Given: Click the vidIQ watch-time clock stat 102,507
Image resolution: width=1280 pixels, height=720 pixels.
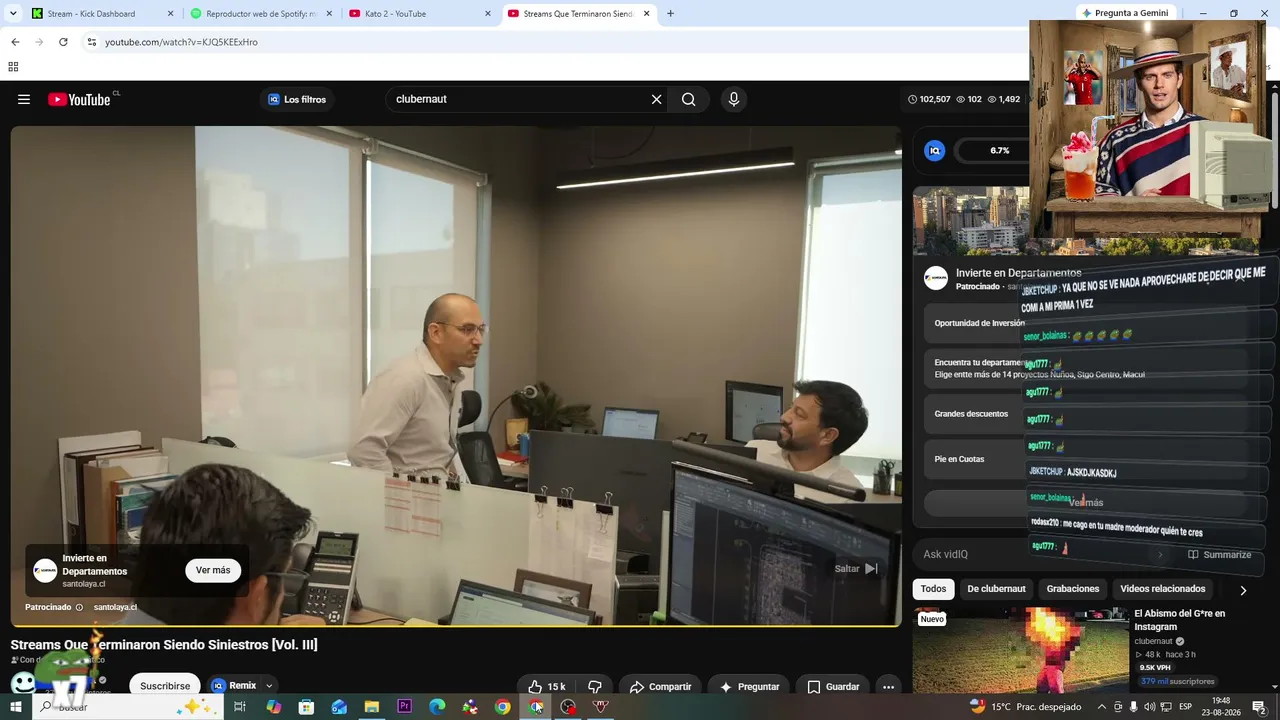Looking at the screenshot, I should pos(929,99).
